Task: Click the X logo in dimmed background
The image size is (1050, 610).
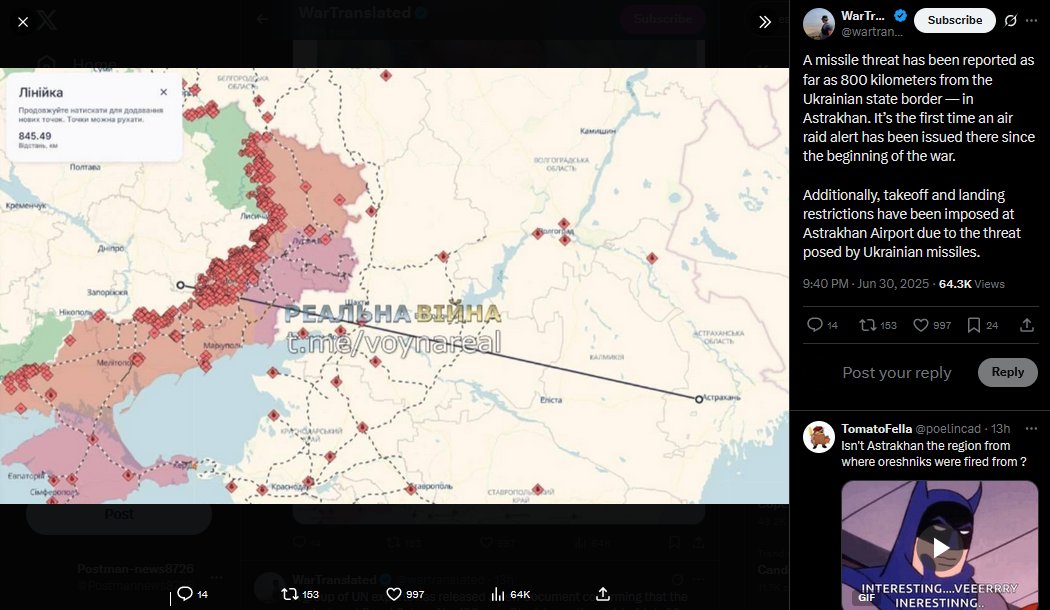Action: point(46,21)
